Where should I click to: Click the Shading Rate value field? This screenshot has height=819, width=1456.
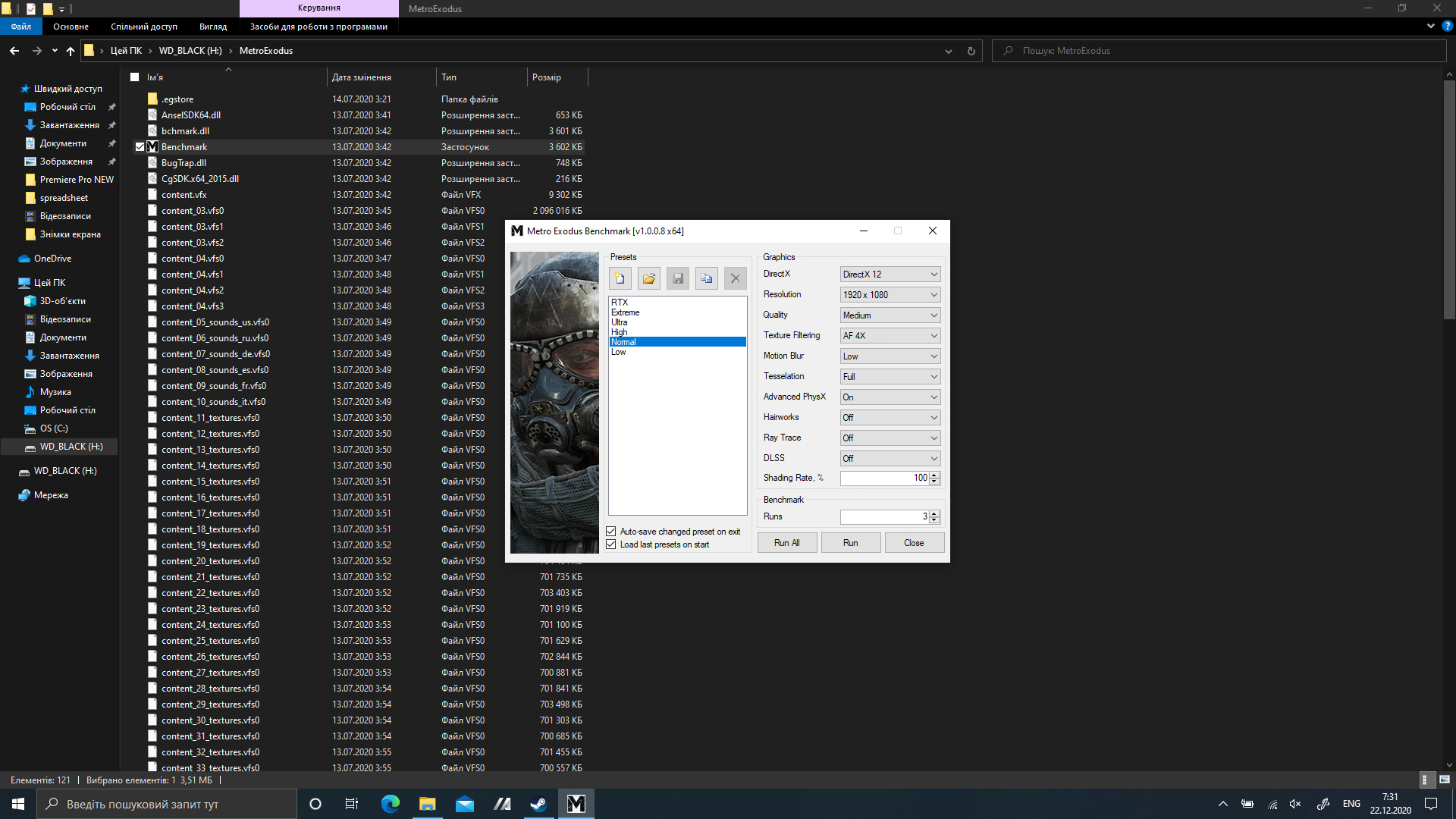coord(884,478)
